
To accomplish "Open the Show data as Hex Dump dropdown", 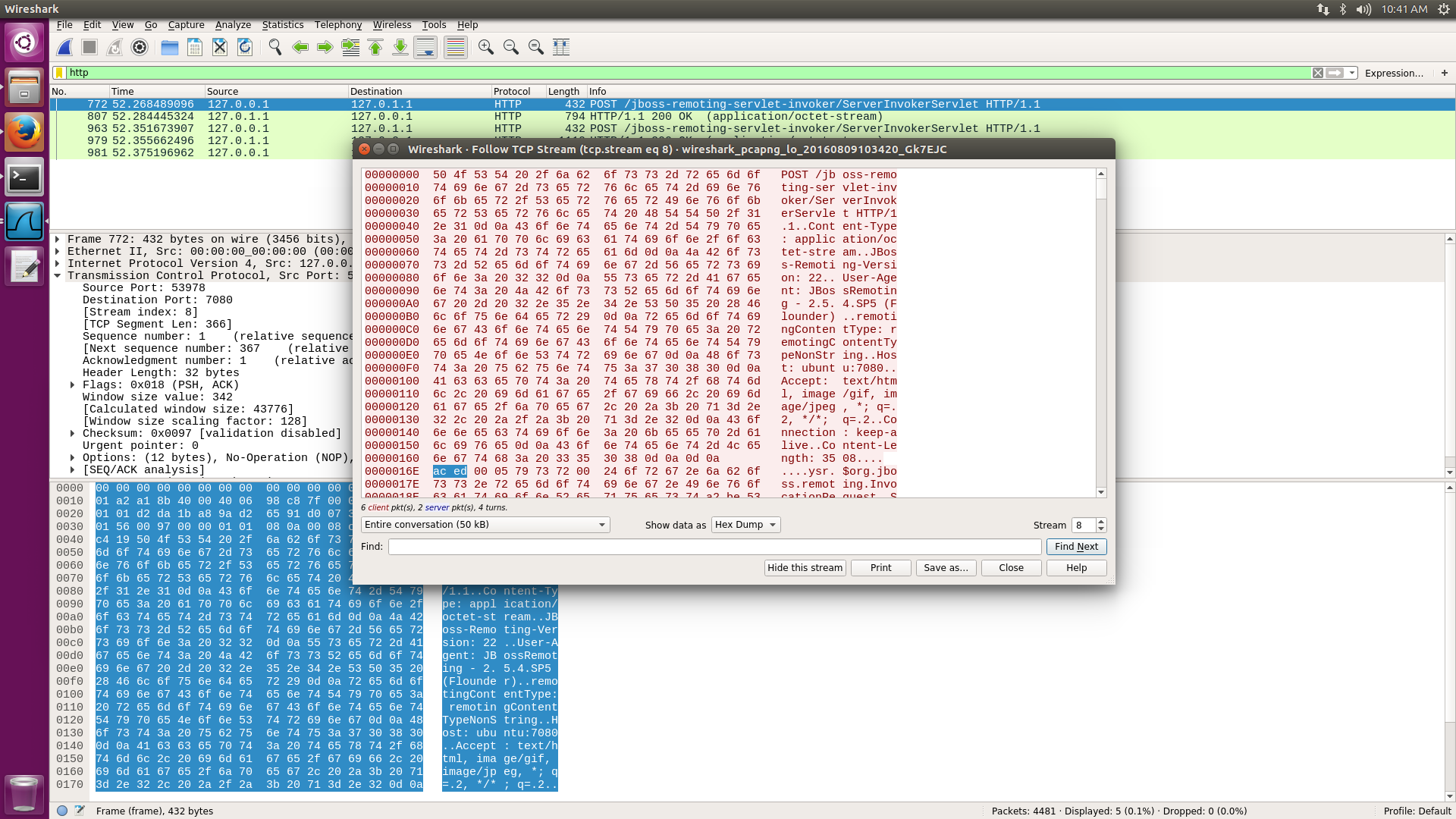I will 746,525.
